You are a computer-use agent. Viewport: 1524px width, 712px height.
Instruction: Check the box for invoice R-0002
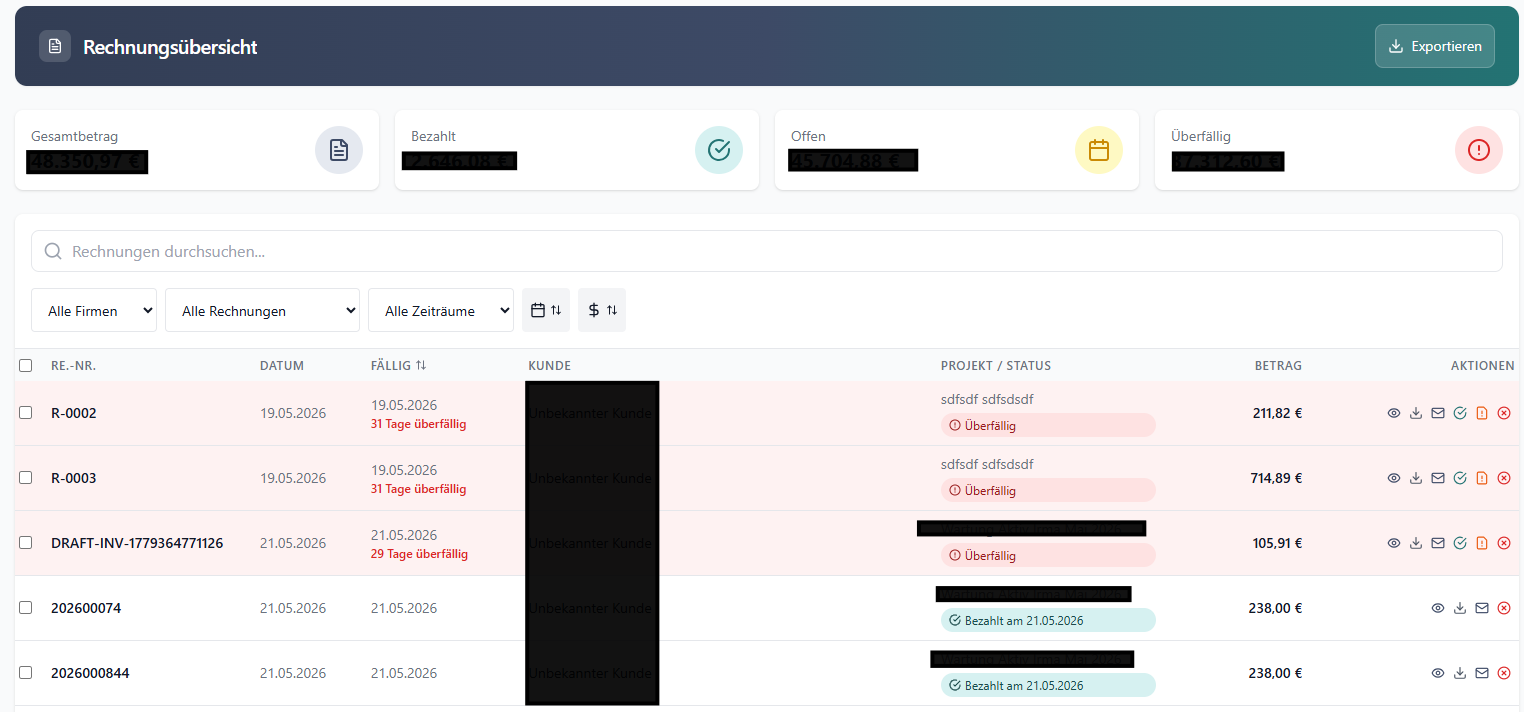[x=26, y=413]
